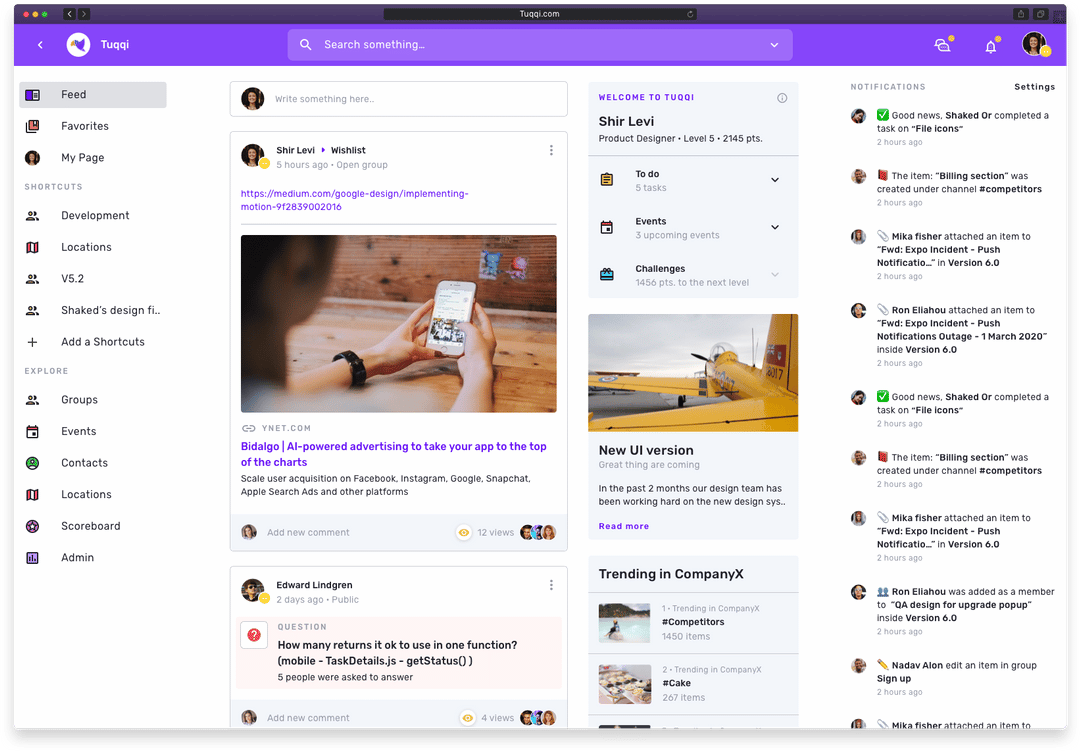Expand the Challenges section
The width and height of the screenshot is (1080, 751).
(x=774, y=275)
